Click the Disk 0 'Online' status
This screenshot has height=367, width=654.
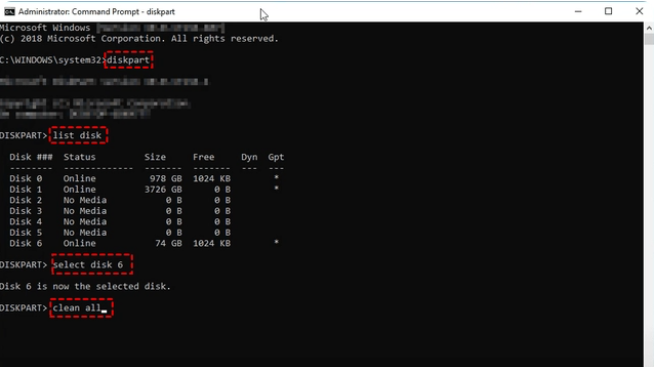point(79,178)
